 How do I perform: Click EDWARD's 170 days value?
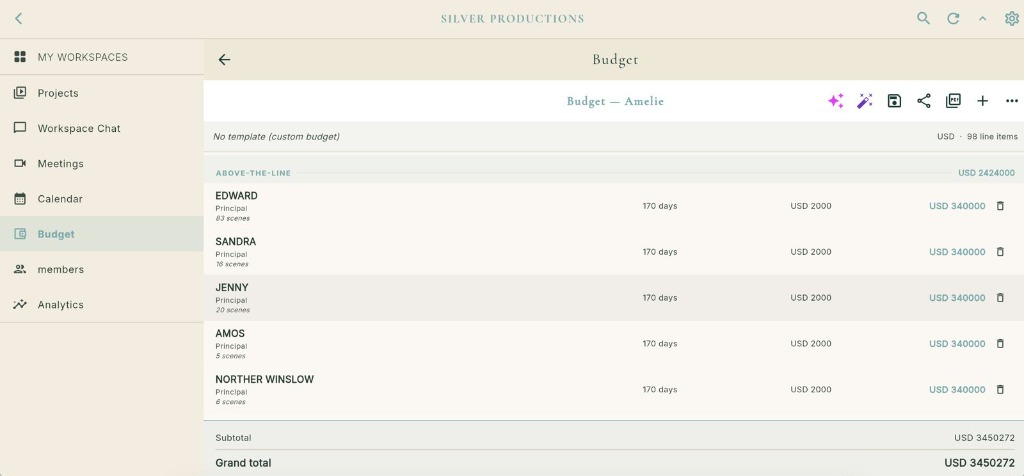tap(660, 206)
